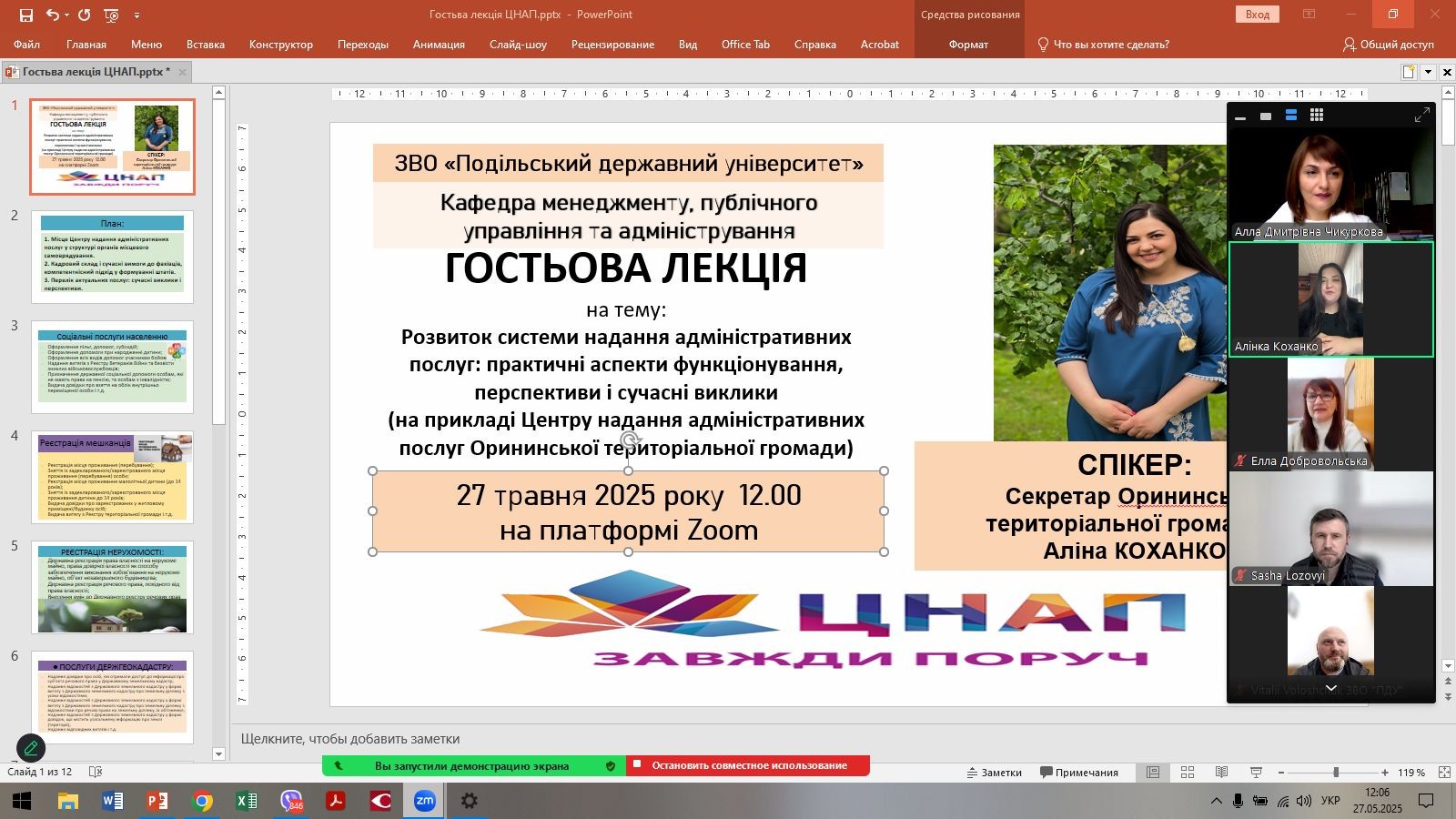The height and width of the screenshot is (819, 1456).
Task: Toggle the Примечания comments pane
Action: (x=1079, y=773)
